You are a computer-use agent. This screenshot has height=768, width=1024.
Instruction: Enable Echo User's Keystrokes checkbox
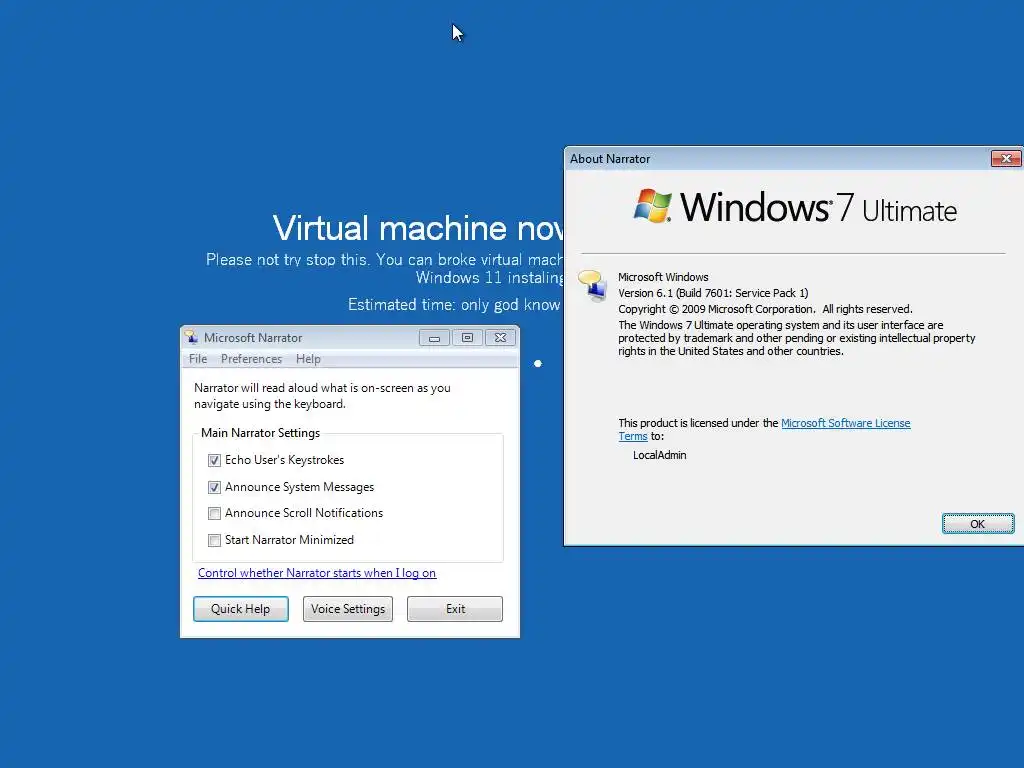tap(214, 460)
